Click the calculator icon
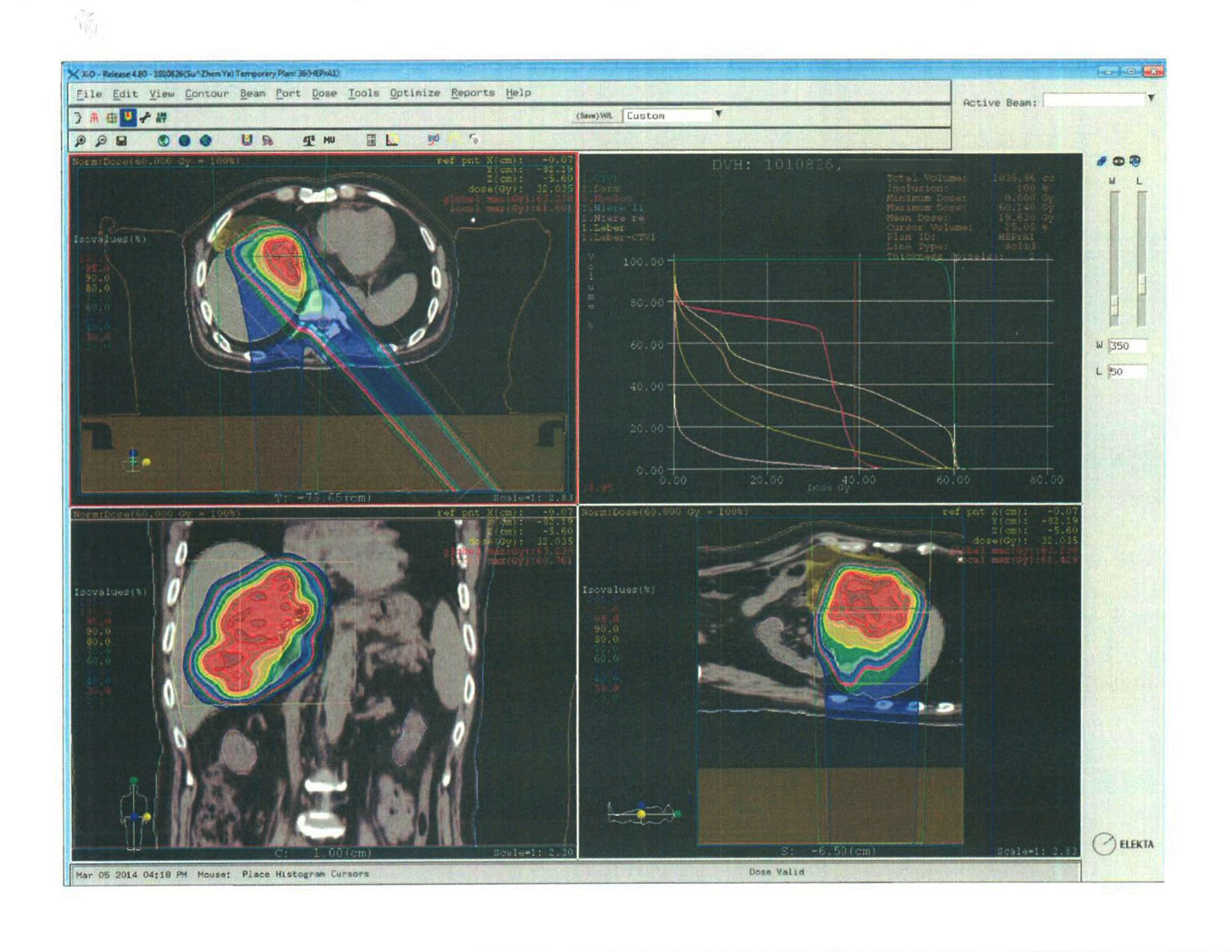Viewport: 1232px width, 952px height. tap(371, 140)
